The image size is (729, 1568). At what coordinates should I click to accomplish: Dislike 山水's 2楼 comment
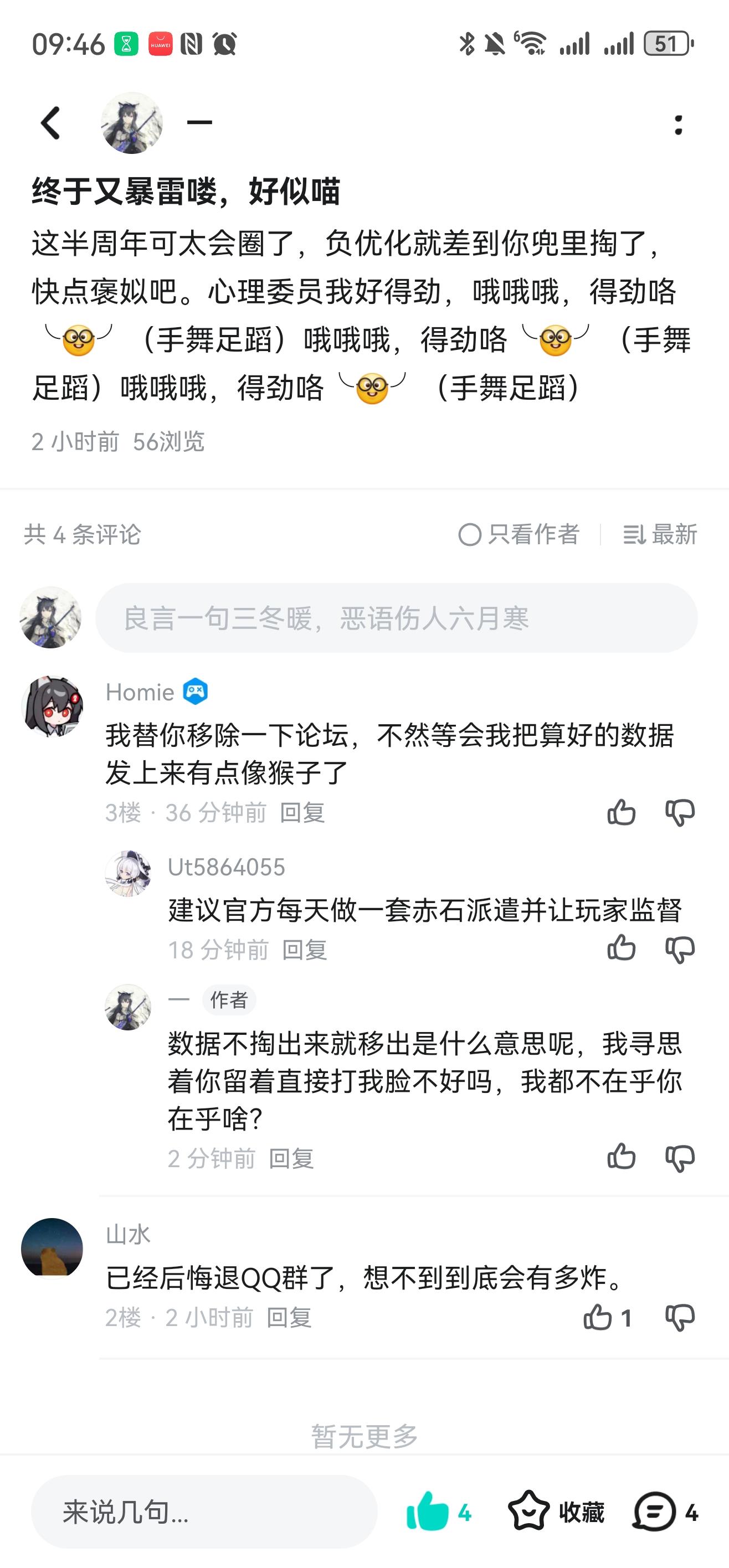click(680, 1317)
